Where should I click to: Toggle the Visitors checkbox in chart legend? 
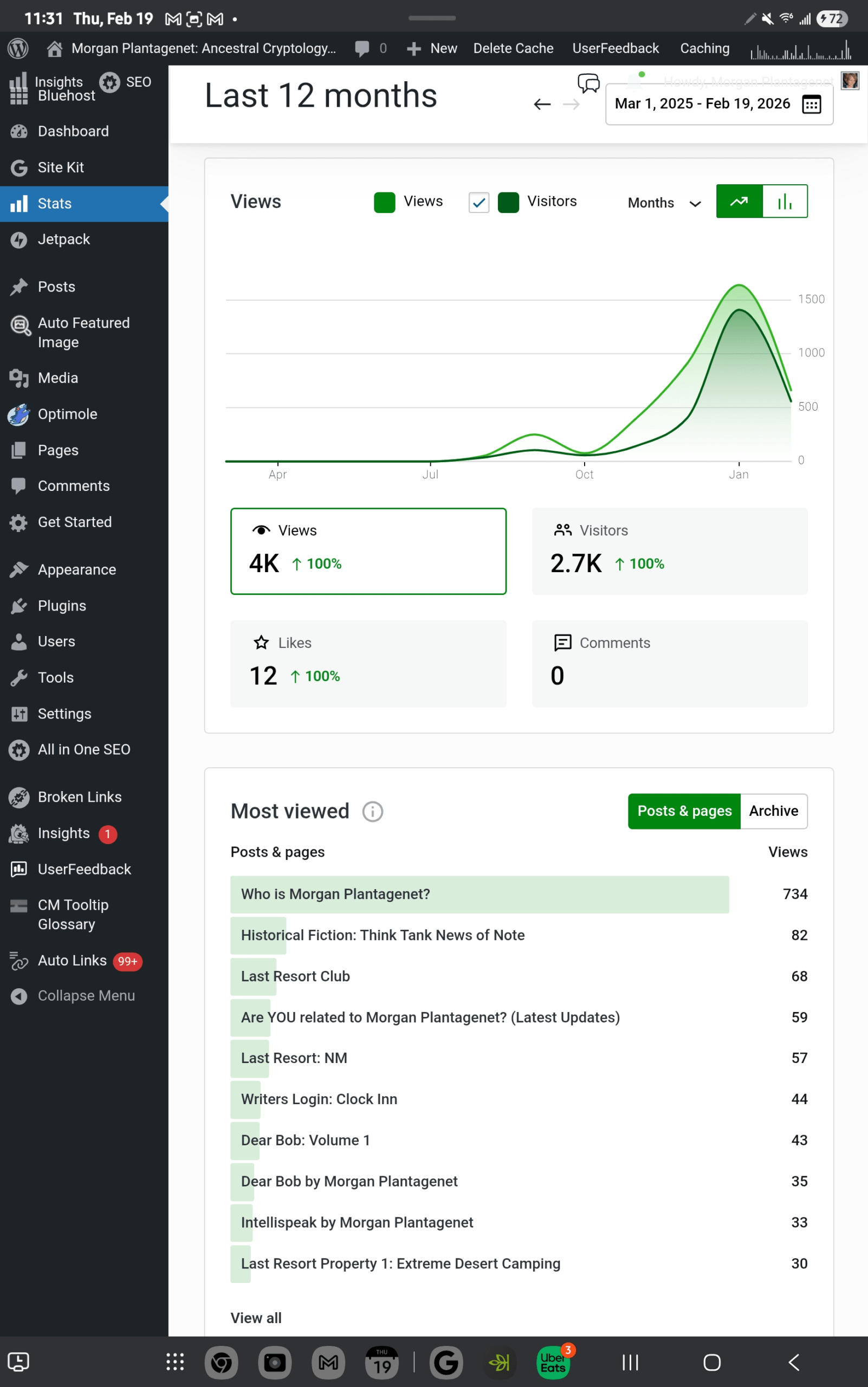[x=479, y=202]
